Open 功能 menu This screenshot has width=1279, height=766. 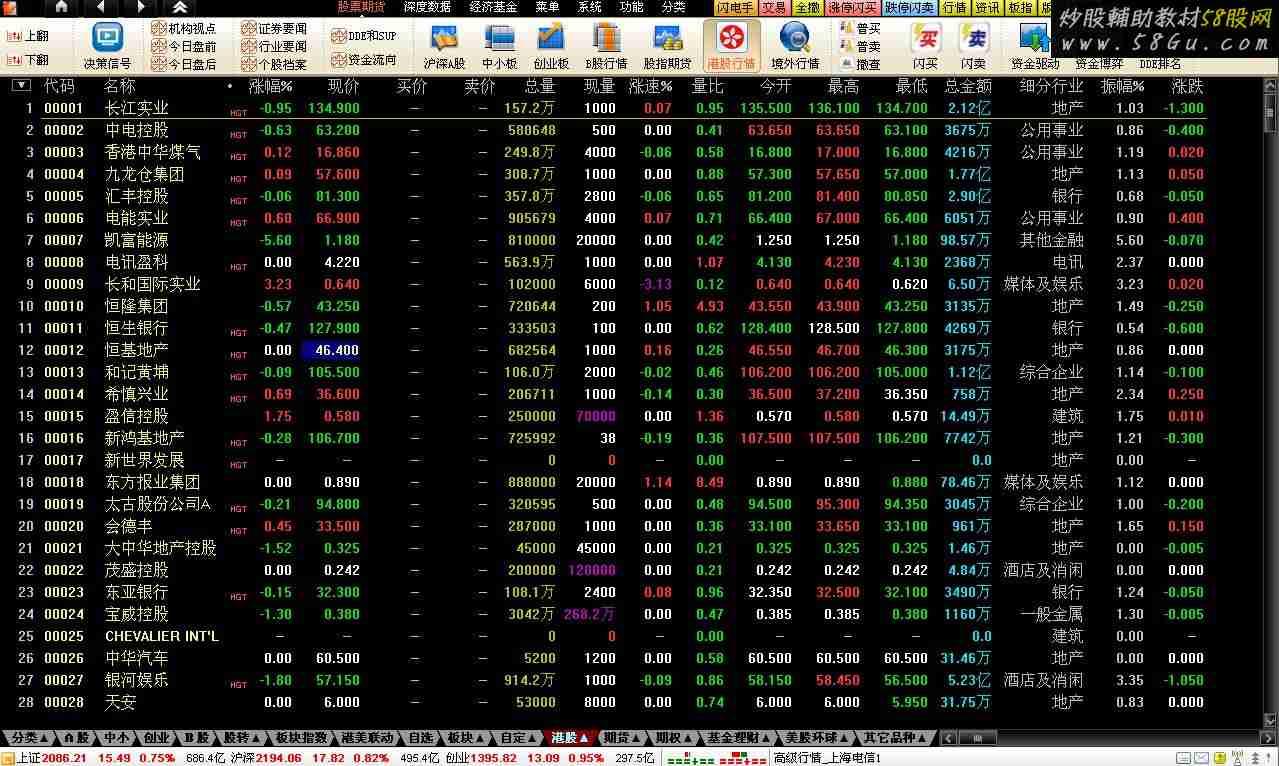coord(632,7)
